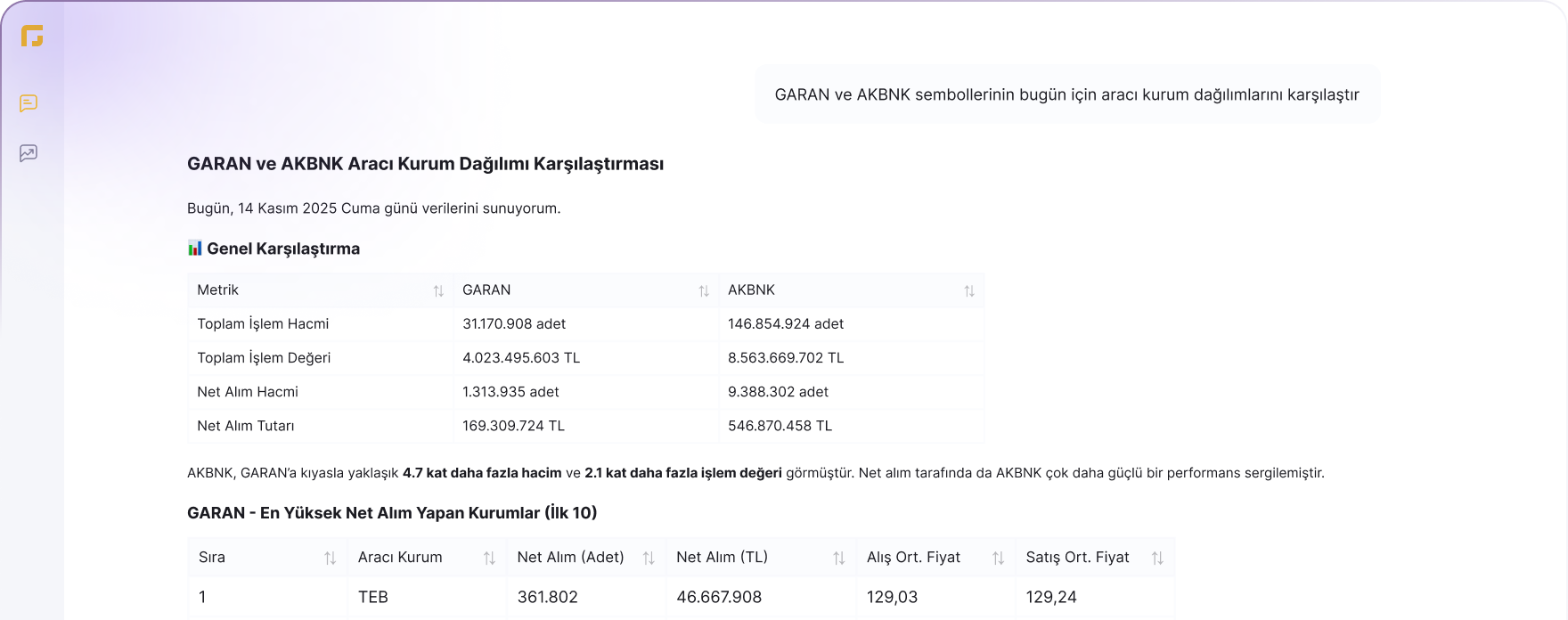
Task: Sort by Satış Ort. Fiyat column
Action: click(1157, 559)
